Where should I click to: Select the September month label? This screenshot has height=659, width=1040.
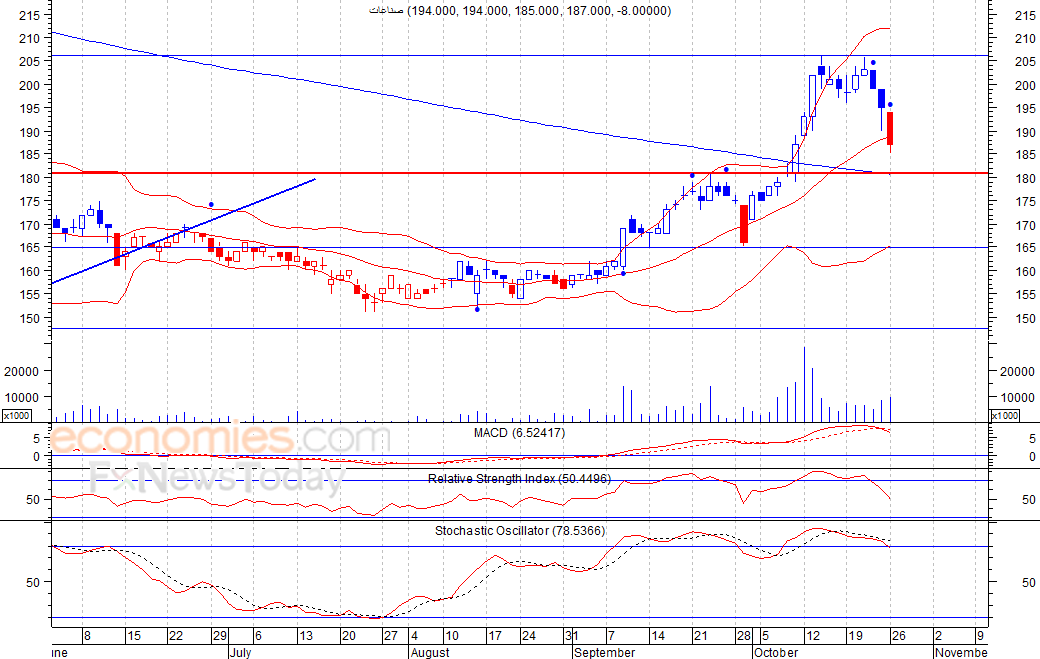(x=604, y=652)
